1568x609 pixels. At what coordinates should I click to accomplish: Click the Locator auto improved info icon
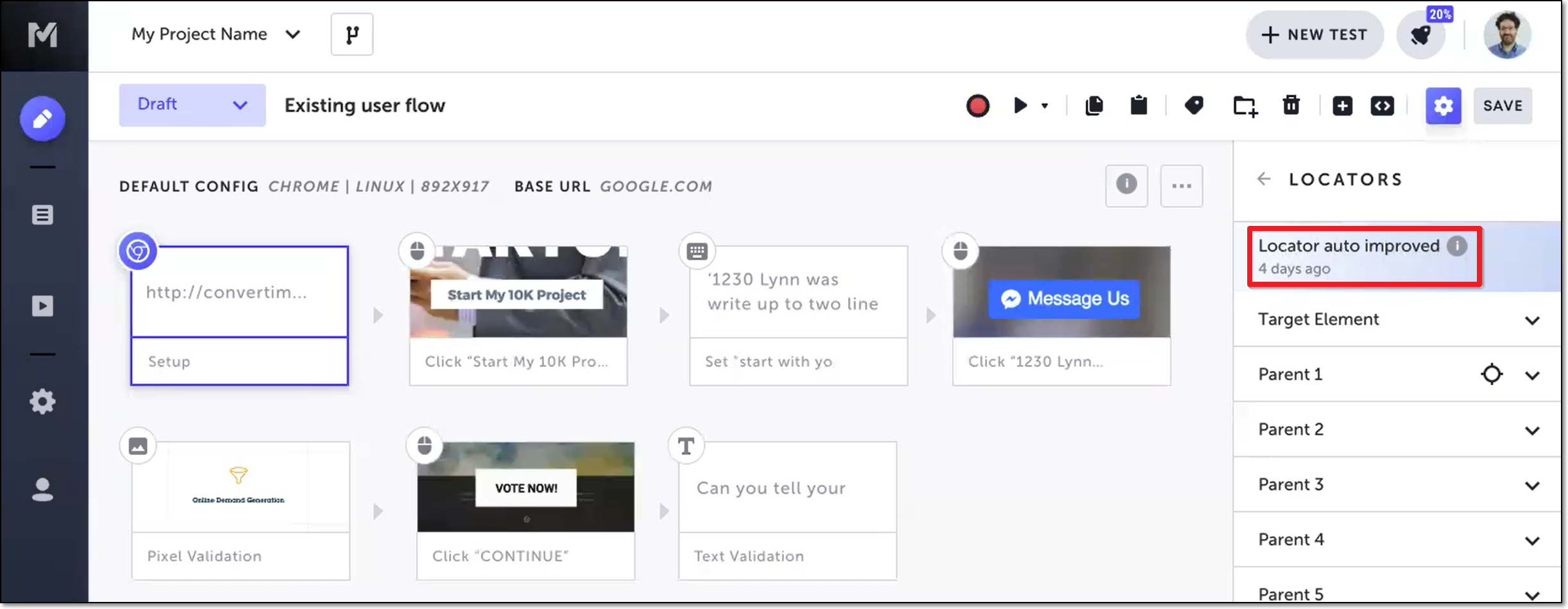coord(1457,246)
